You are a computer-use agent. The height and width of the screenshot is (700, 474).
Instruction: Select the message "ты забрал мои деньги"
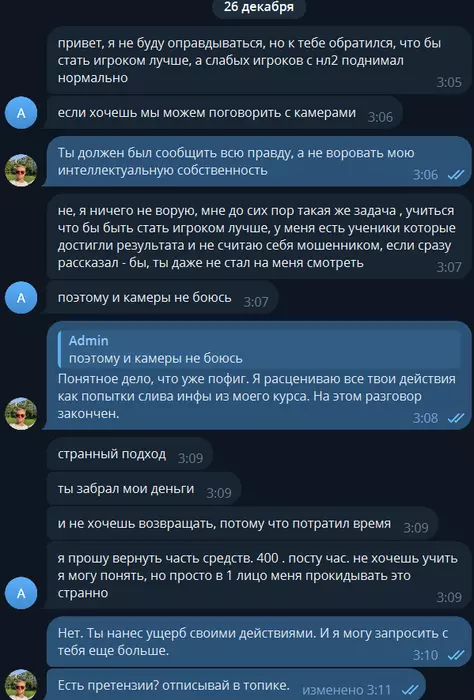[144, 489]
